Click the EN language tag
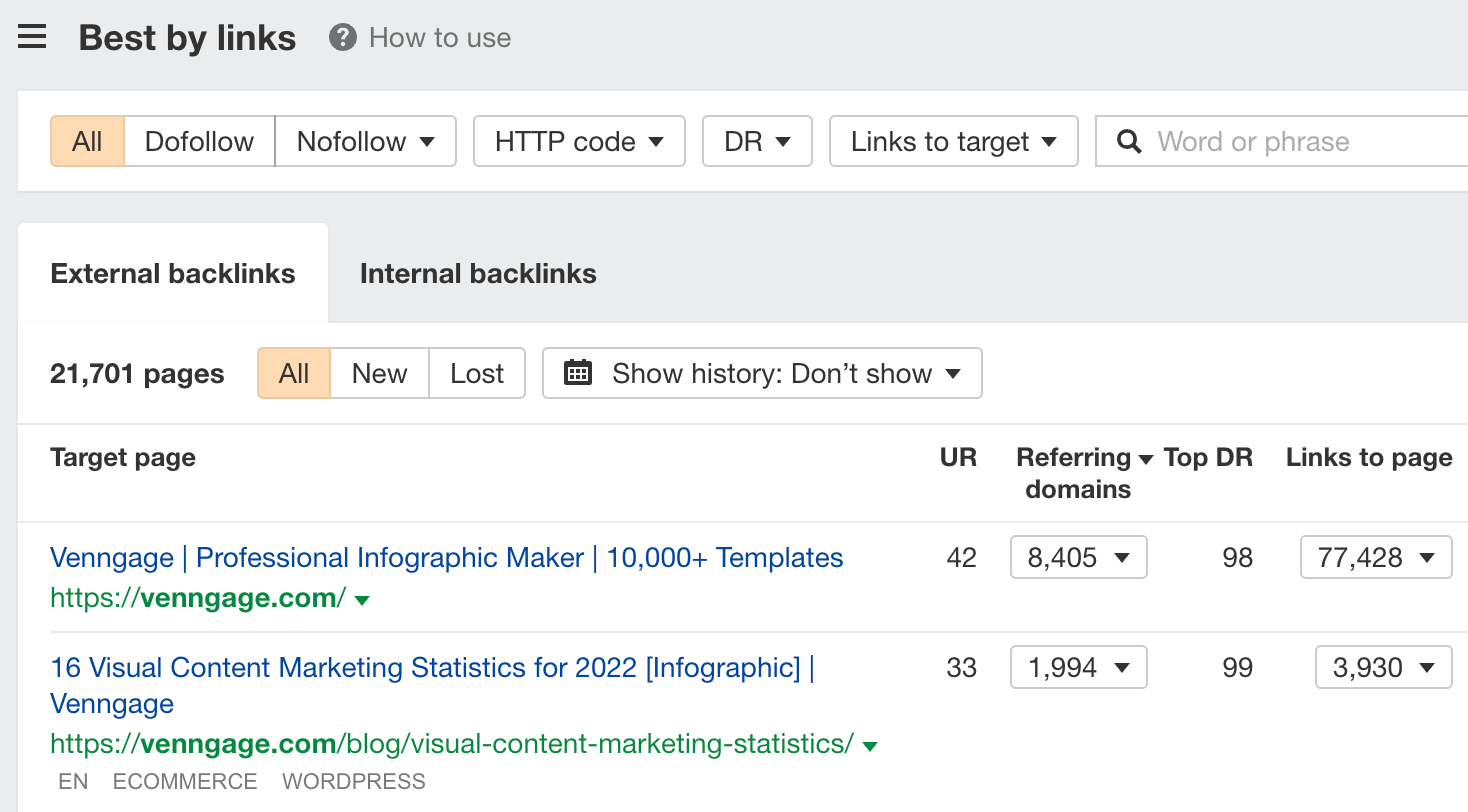Viewport: 1468px width, 812px height. click(x=72, y=781)
